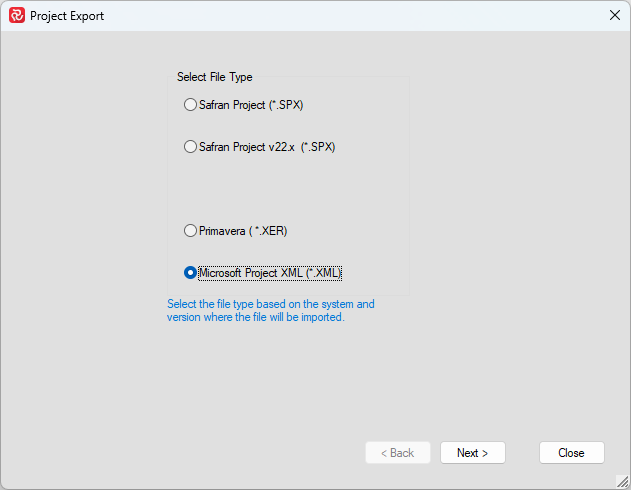The image size is (631, 490).
Task: Proceed with the Next > button
Action: [472, 453]
